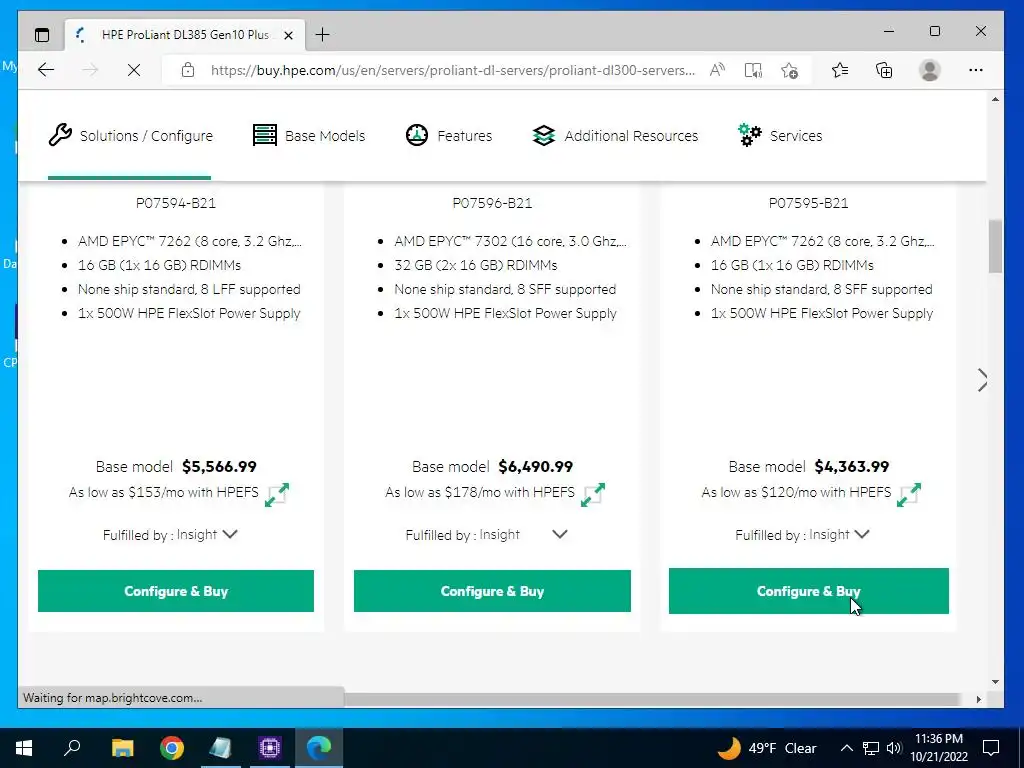Viewport: 1024px width, 768px height.
Task: Open File Explorer from taskbar
Action: (122, 748)
